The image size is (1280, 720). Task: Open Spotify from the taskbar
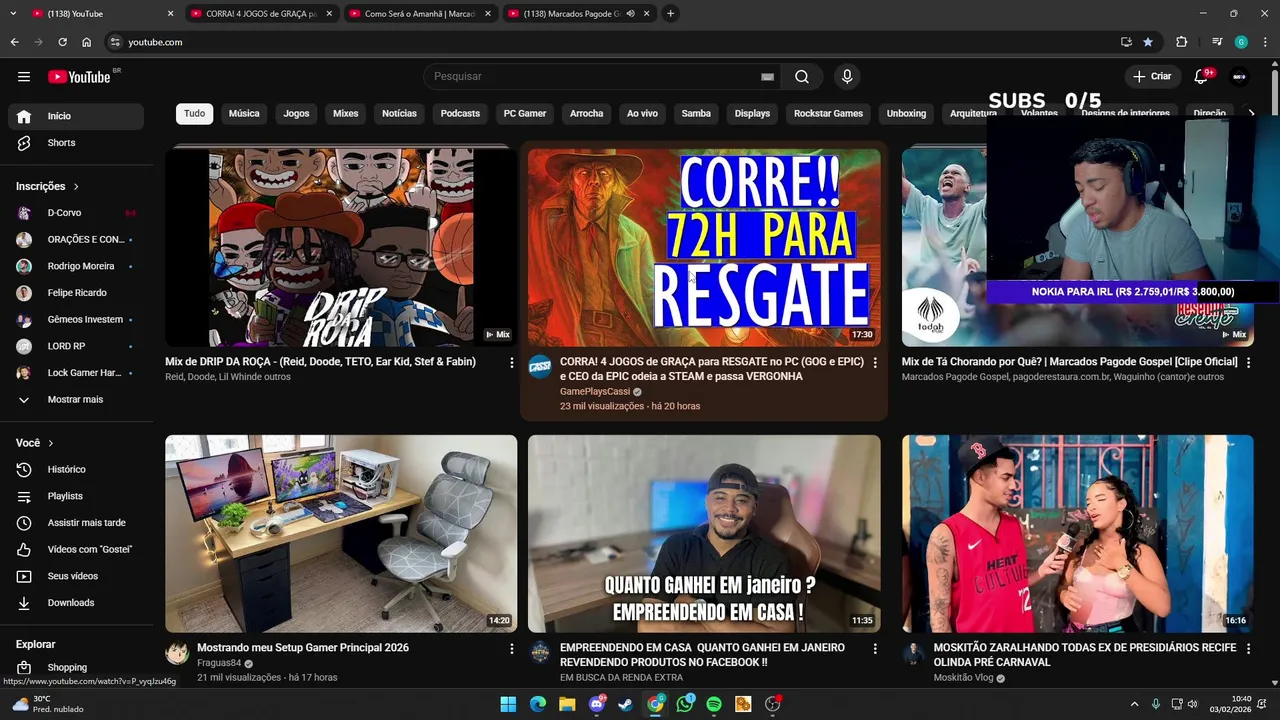(714, 704)
